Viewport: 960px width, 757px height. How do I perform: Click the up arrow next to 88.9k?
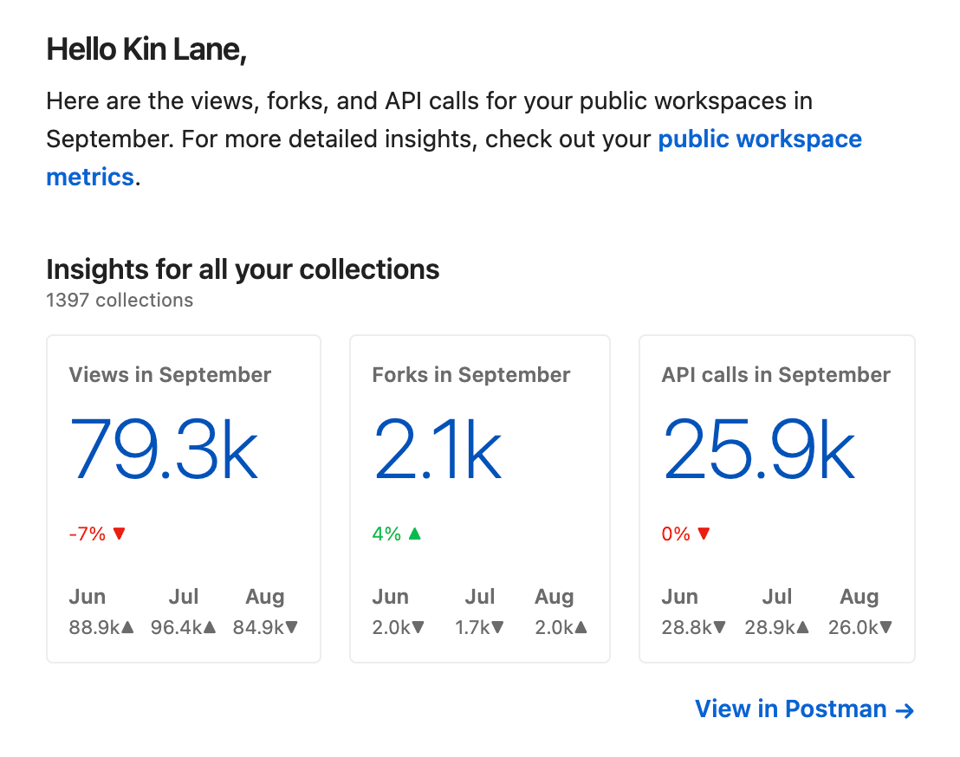[x=128, y=628]
